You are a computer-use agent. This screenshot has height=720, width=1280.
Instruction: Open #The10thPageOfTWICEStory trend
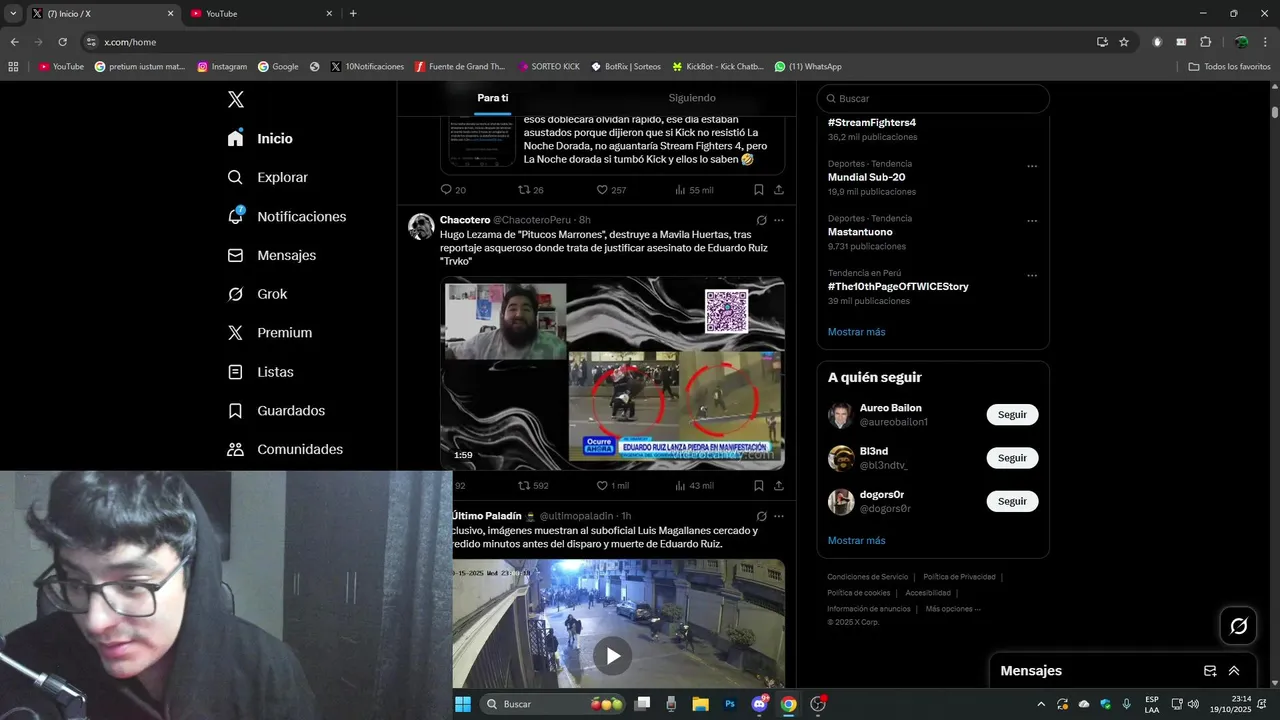click(x=898, y=286)
